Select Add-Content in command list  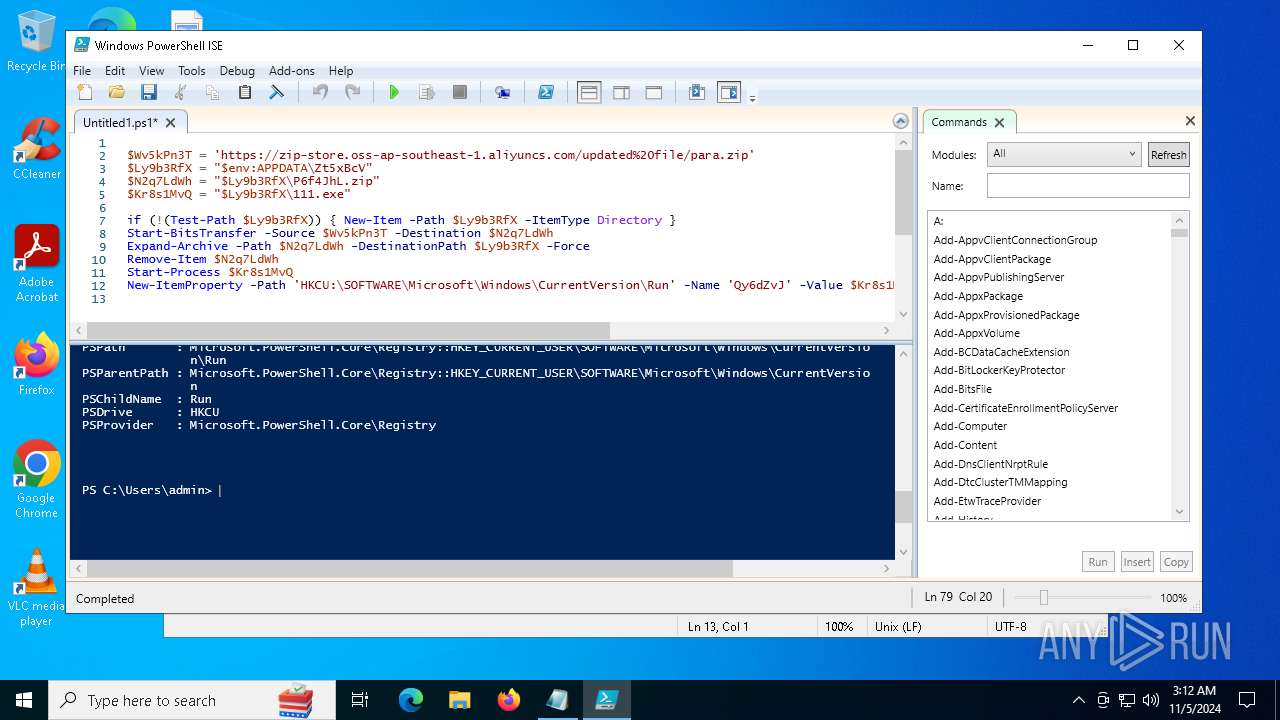[965, 445]
